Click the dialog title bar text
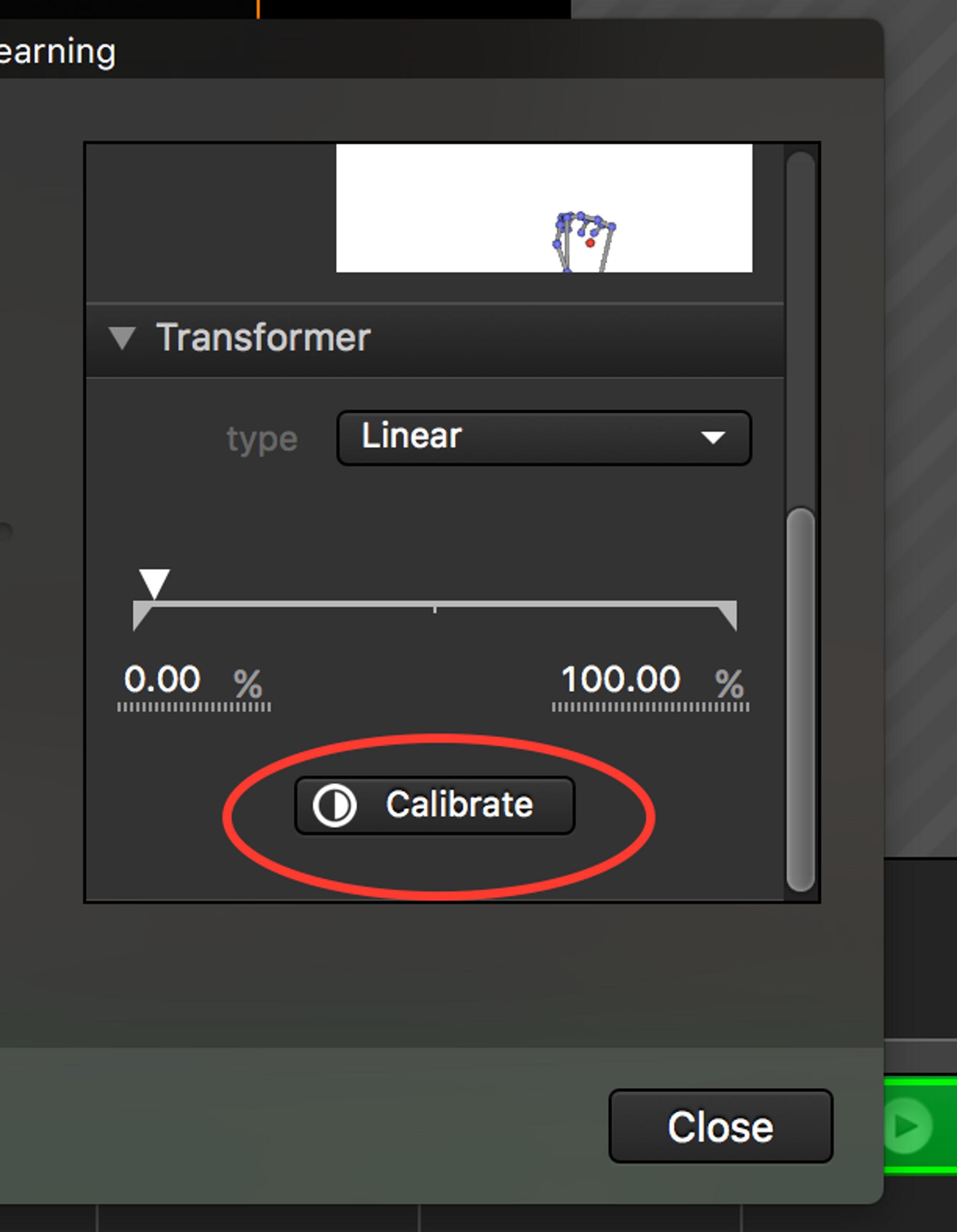Viewport: 957px width, 1232px height. [x=57, y=52]
